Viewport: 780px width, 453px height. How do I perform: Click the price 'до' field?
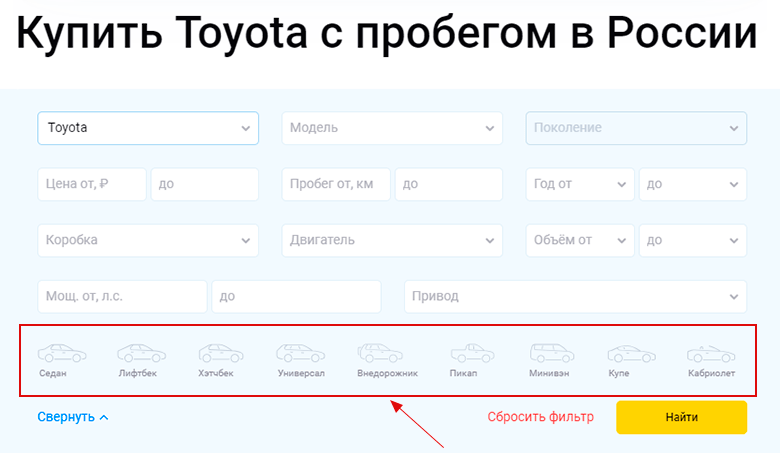[205, 184]
